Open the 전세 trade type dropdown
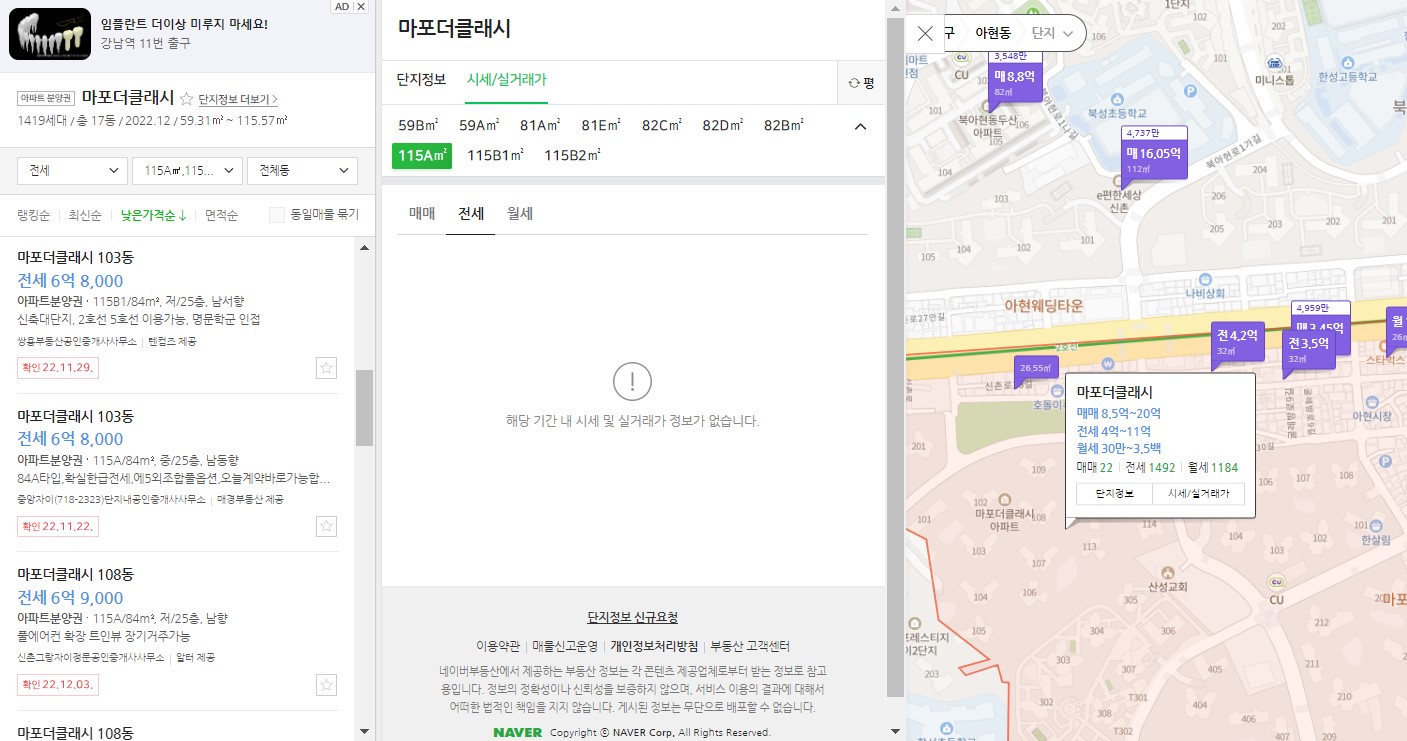The width and height of the screenshot is (1407, 741). (72, 171)
